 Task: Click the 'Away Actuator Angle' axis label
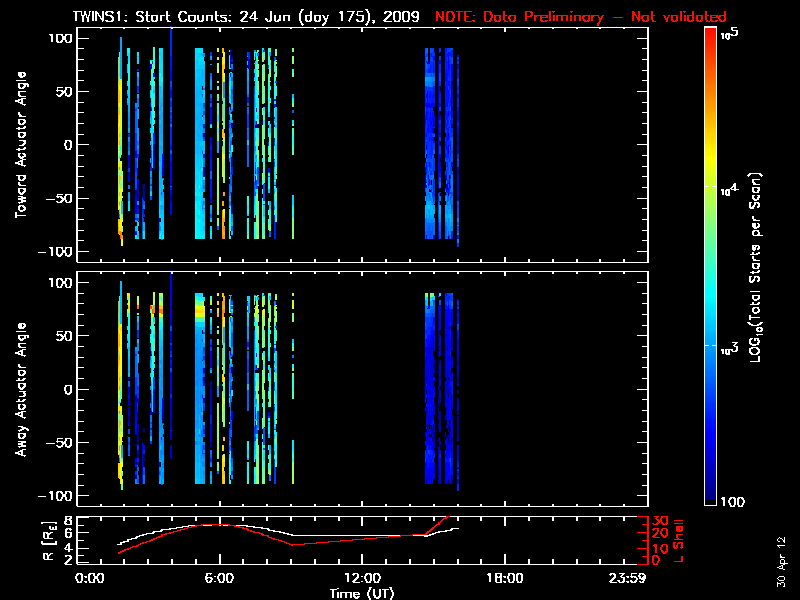tap(19, 390)
